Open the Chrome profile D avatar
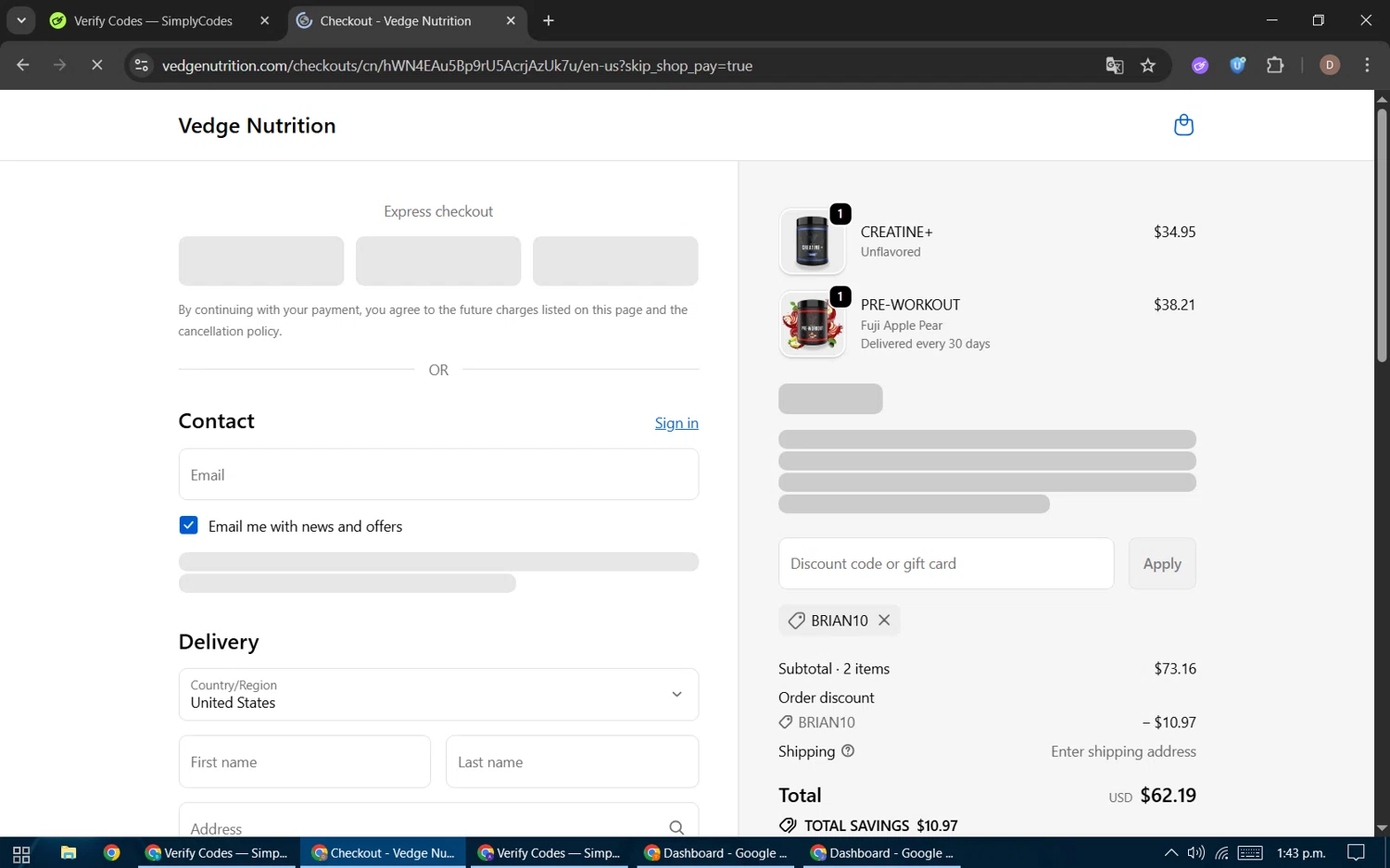 pyautogui.click(x=1330, y=65)
